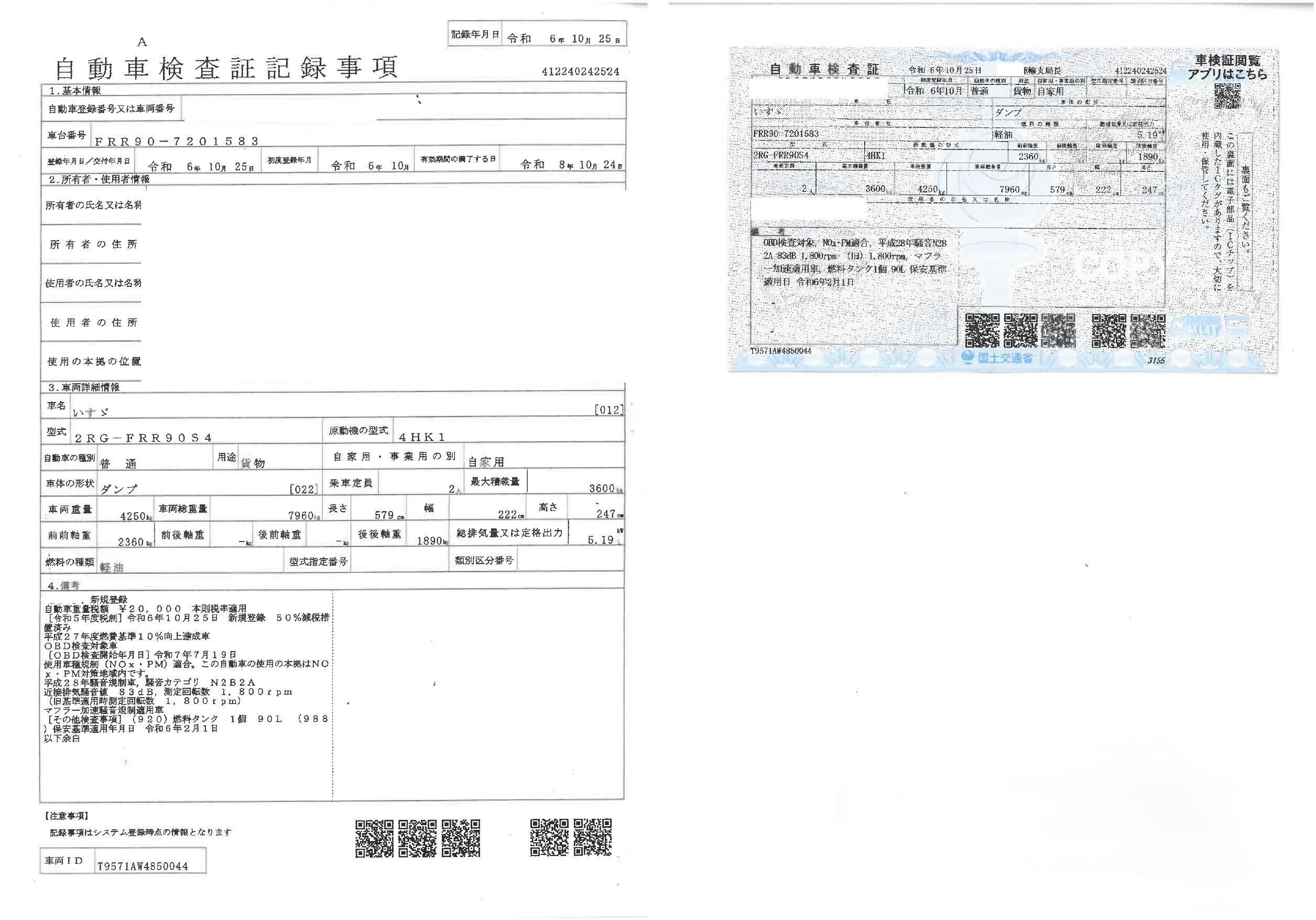Click number 3155 on the blue card
1316x920 pixels.
pos(1156,361)
